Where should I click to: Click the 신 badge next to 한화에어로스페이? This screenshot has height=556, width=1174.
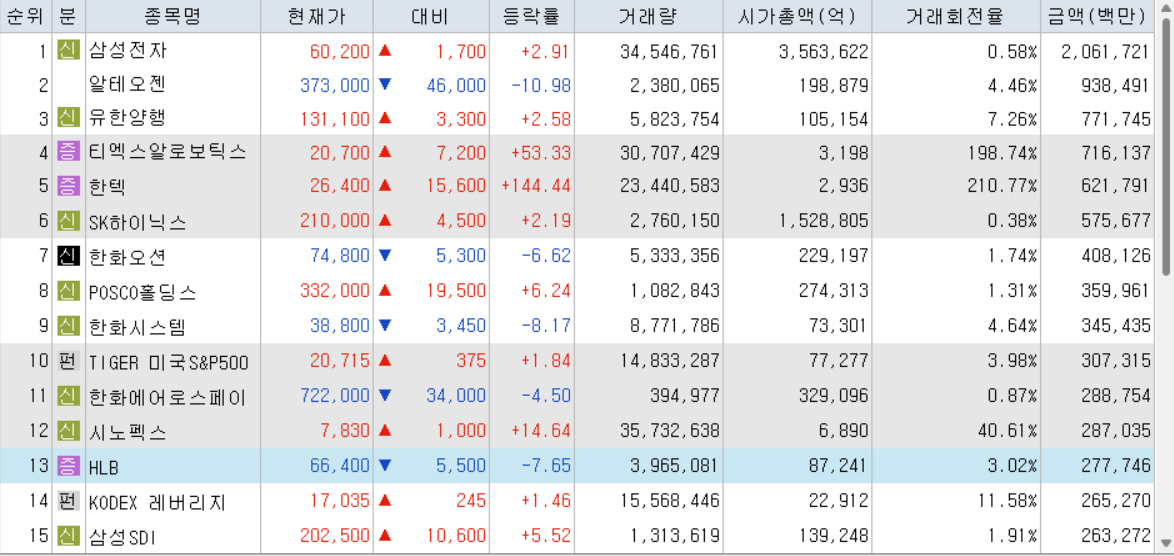69,395
